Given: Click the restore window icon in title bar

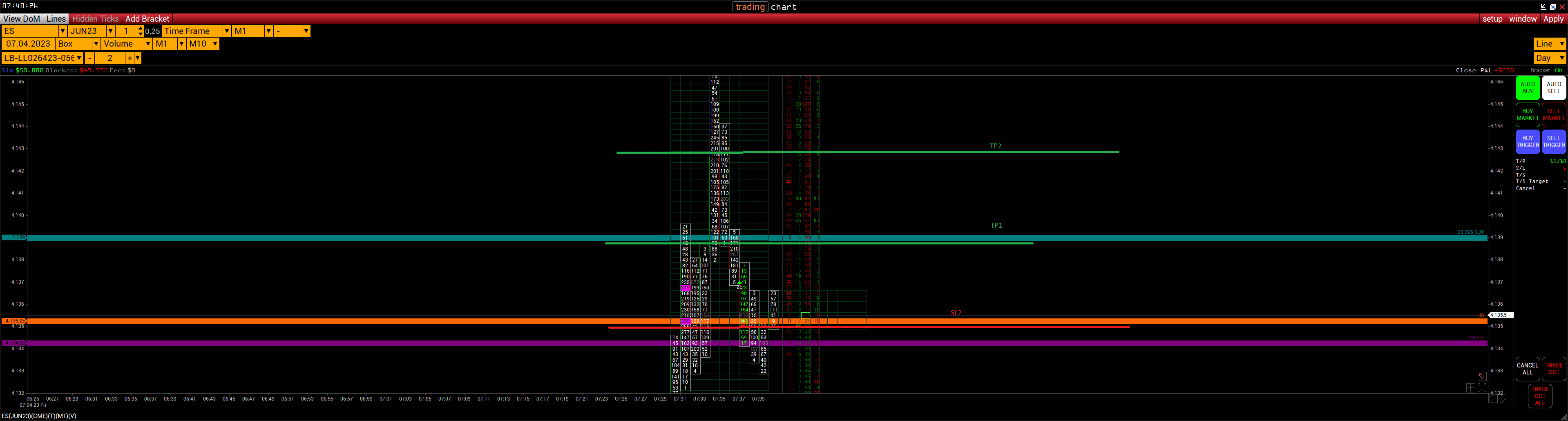Looking at the screenshot, I should click(1552, 7).
